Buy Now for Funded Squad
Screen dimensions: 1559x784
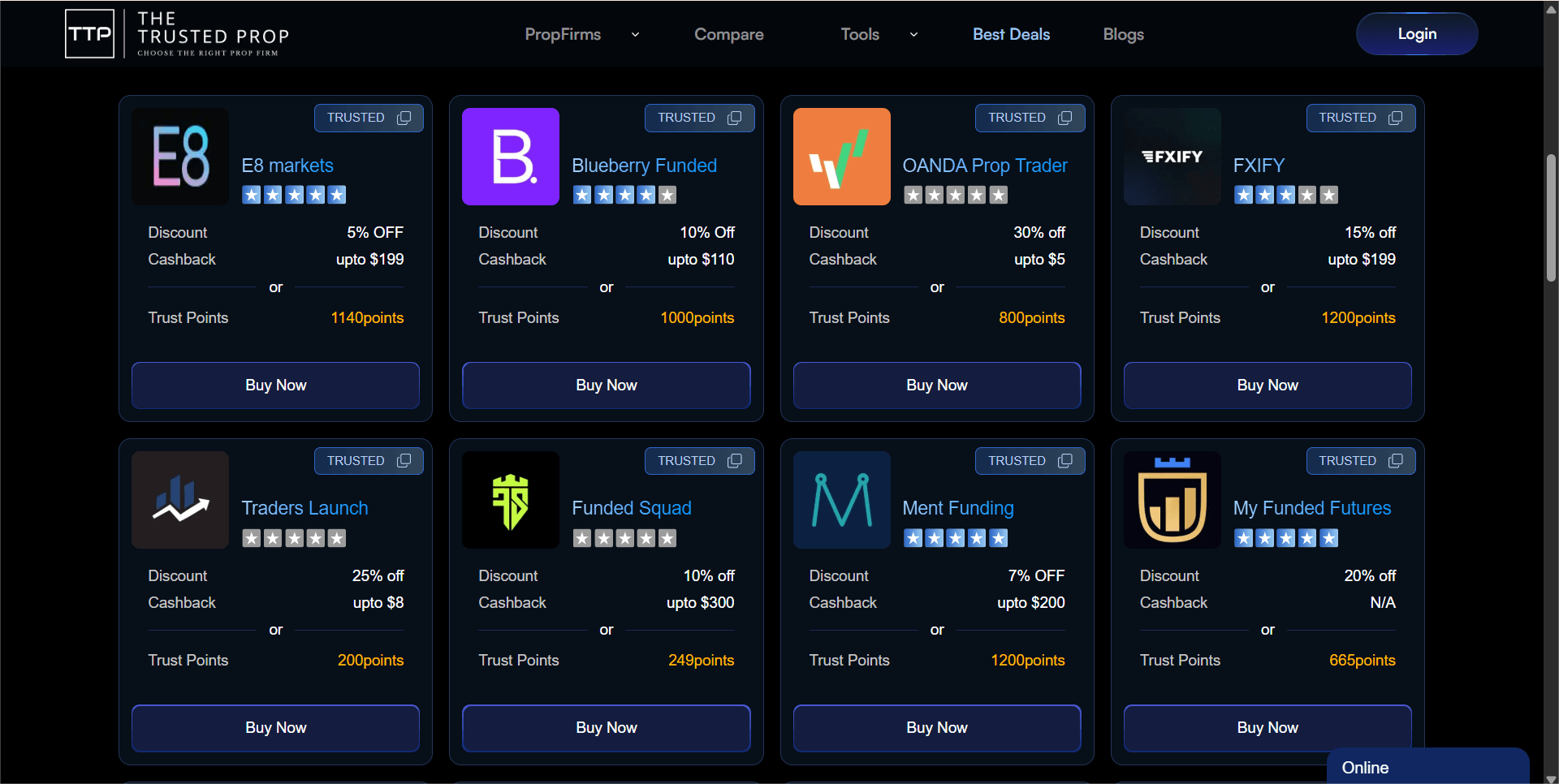606,728
